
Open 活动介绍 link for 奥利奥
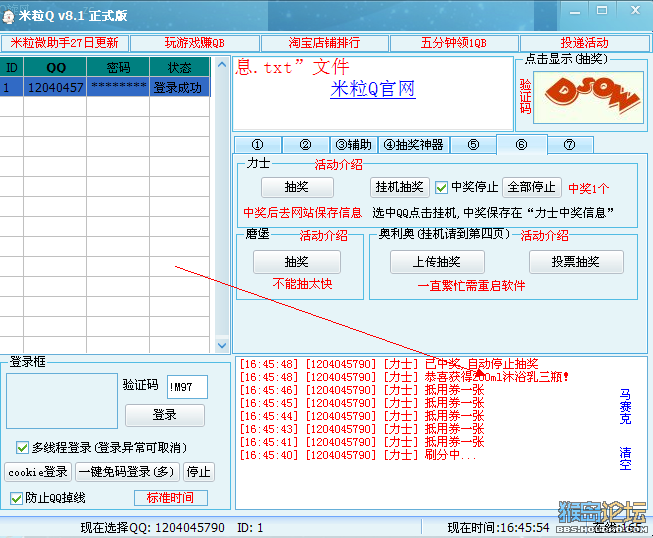tap(544, 236)
